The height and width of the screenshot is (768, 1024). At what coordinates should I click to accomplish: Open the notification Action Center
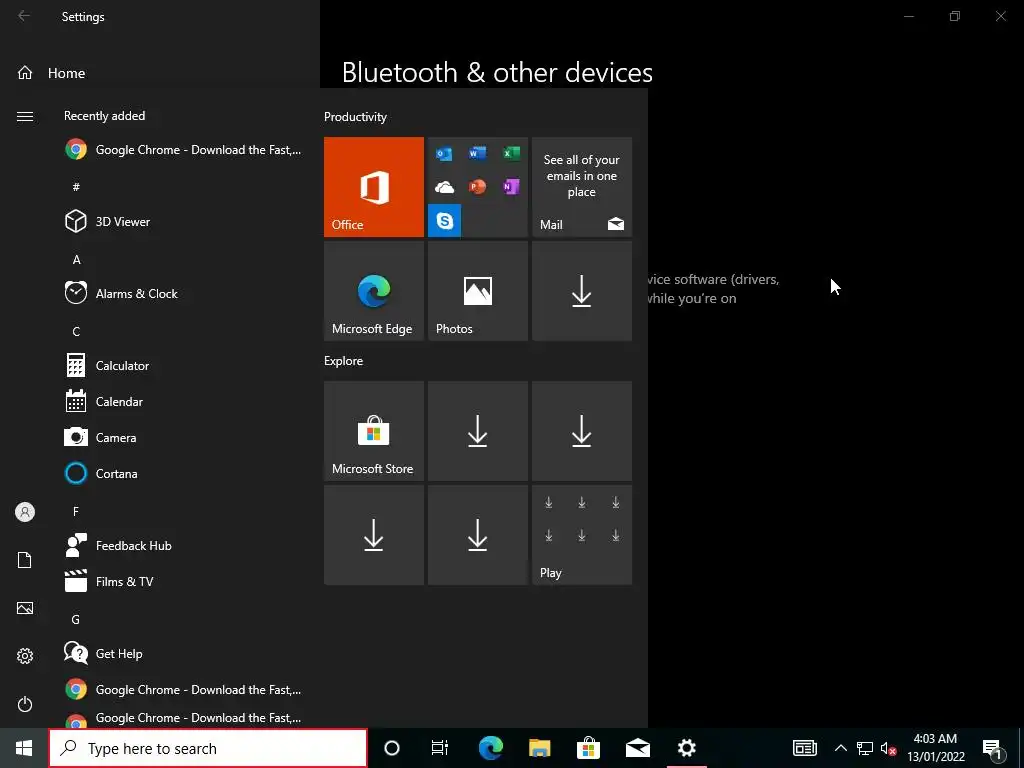click(x=992, y=748)
